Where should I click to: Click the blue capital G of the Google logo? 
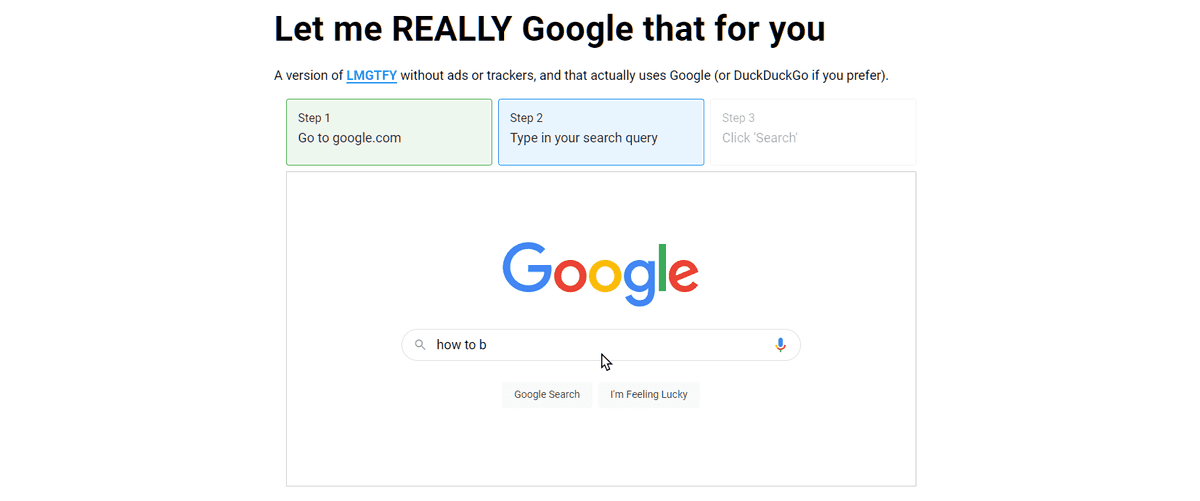526,267
